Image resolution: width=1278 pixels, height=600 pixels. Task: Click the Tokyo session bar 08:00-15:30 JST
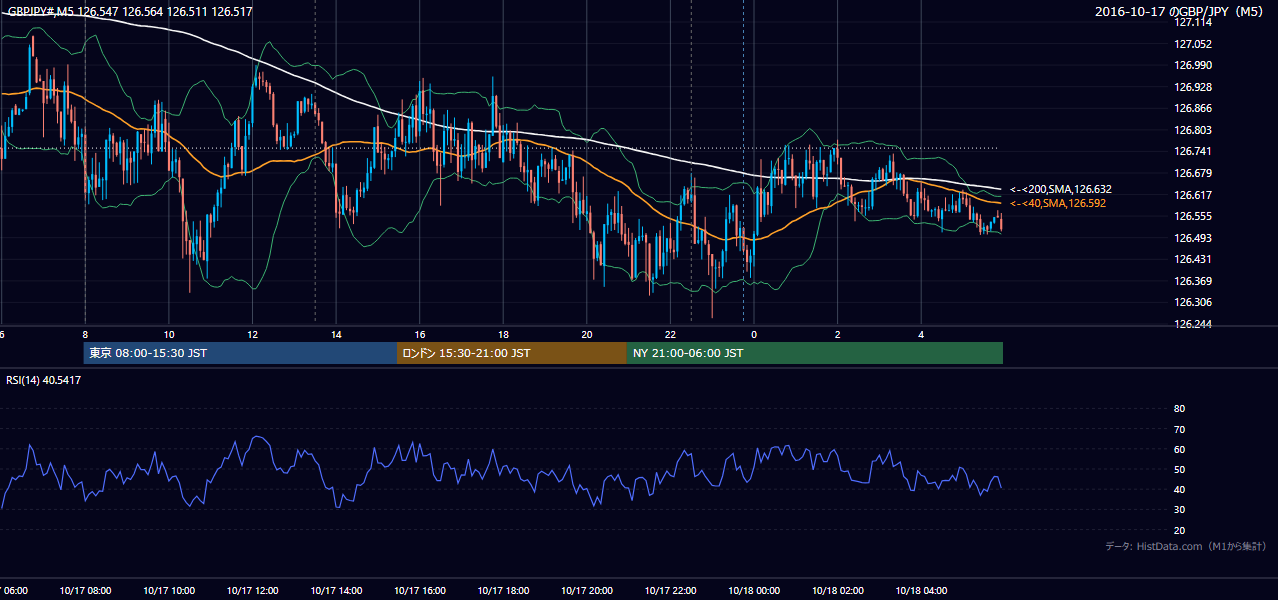pos(241,353)
